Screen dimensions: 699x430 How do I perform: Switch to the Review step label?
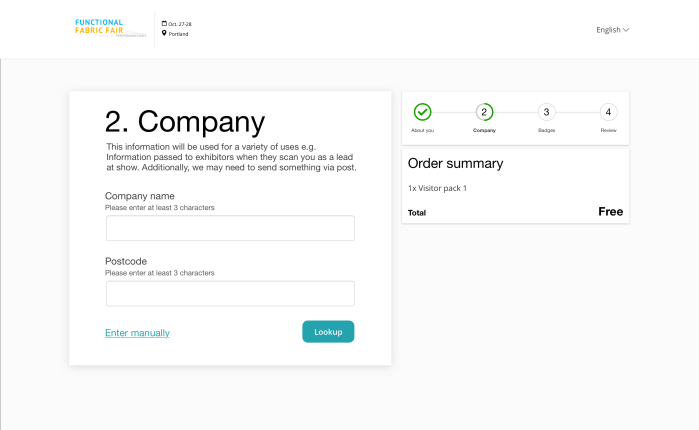point(609,131)
